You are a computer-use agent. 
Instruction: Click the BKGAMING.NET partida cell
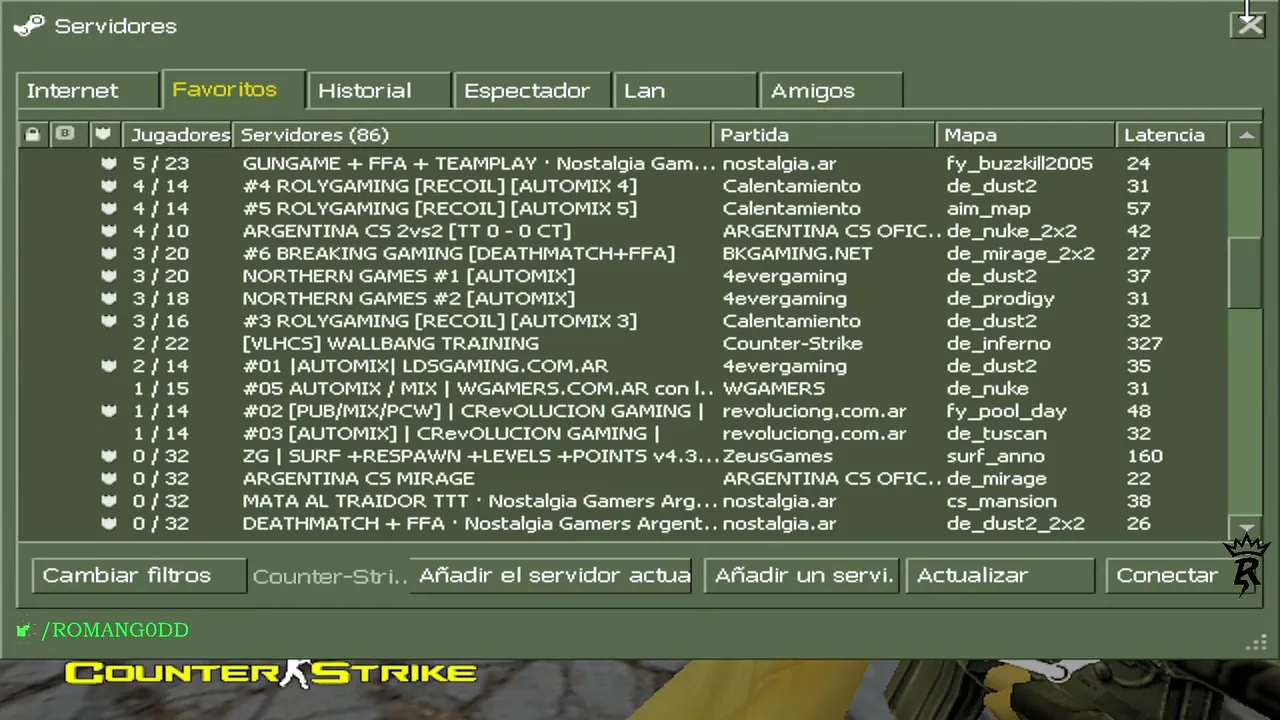797,253
